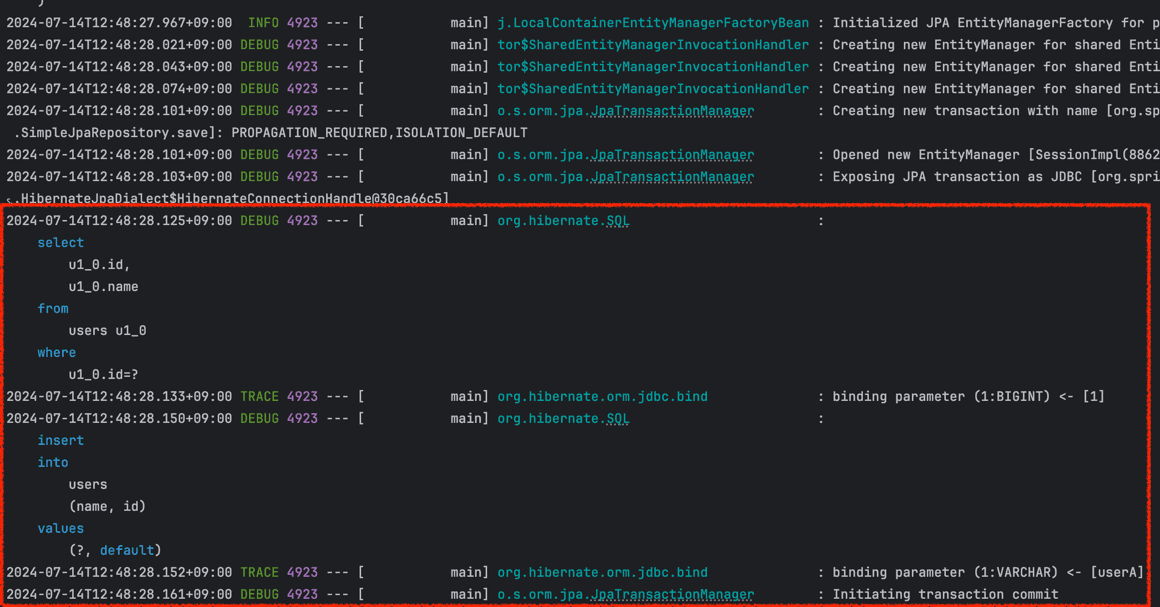Click the INFO level label

click(263, 23)
